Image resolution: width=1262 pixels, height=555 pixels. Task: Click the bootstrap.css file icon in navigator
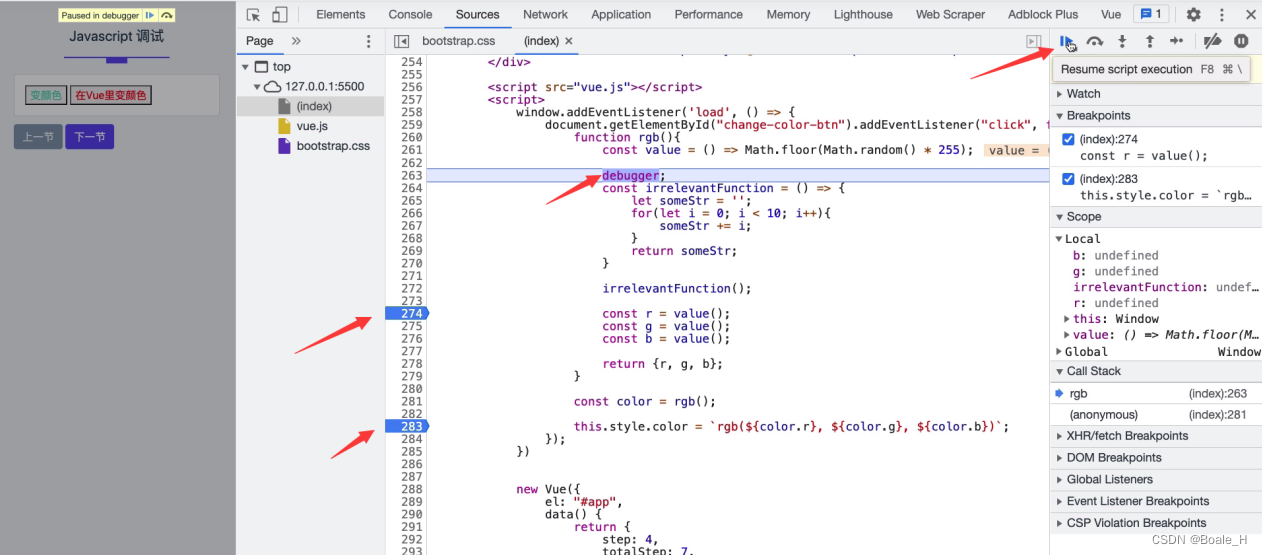(x=284, y=146)
